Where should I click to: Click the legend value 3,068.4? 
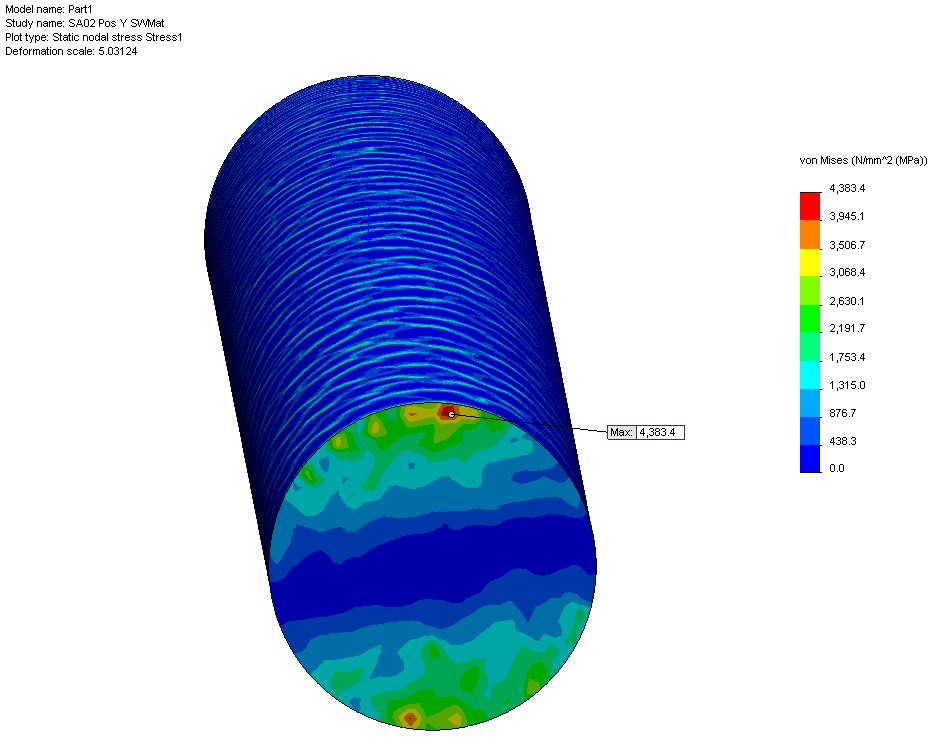pyautogui.click(x=847, y=273)
